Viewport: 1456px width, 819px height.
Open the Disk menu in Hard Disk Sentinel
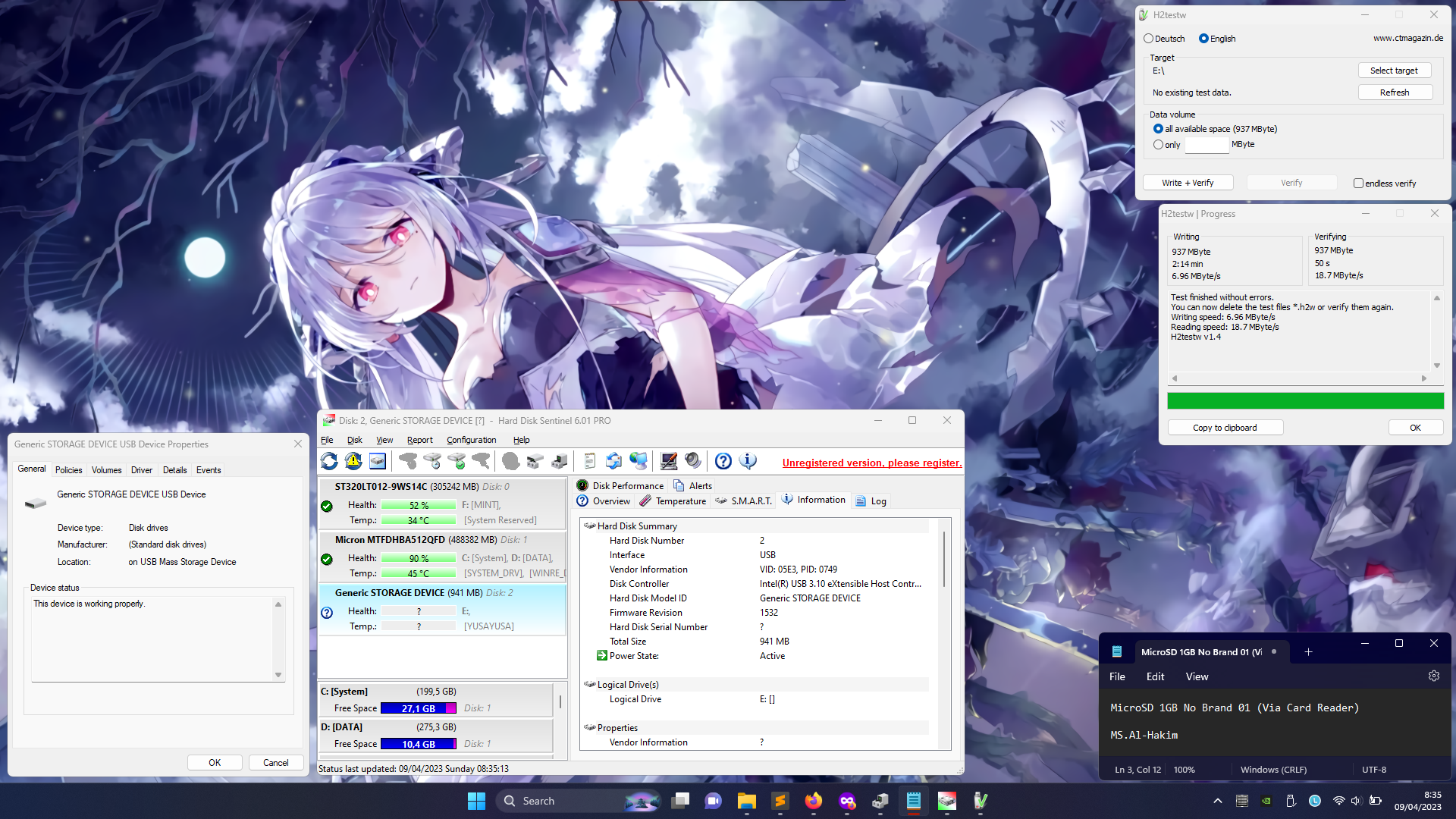(354, 440)
